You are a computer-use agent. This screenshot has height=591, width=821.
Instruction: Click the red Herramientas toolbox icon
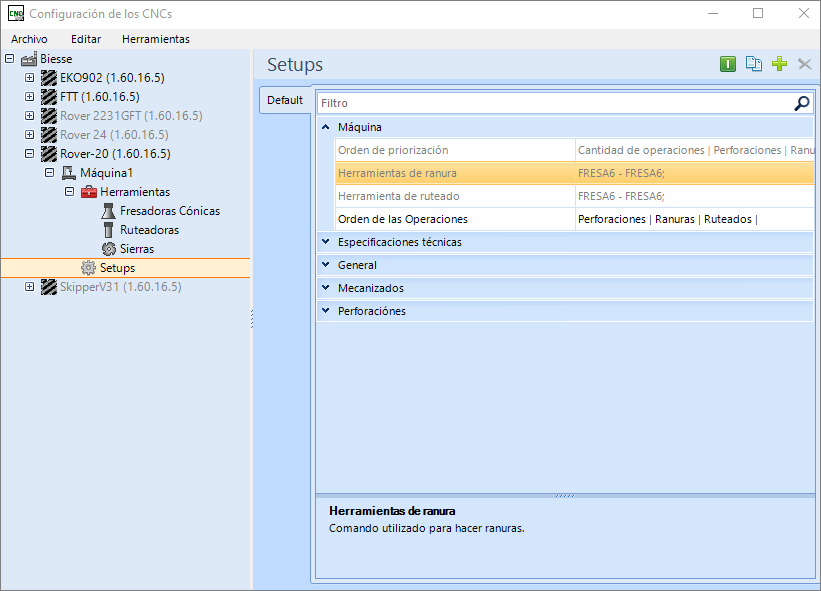[88, 192]
